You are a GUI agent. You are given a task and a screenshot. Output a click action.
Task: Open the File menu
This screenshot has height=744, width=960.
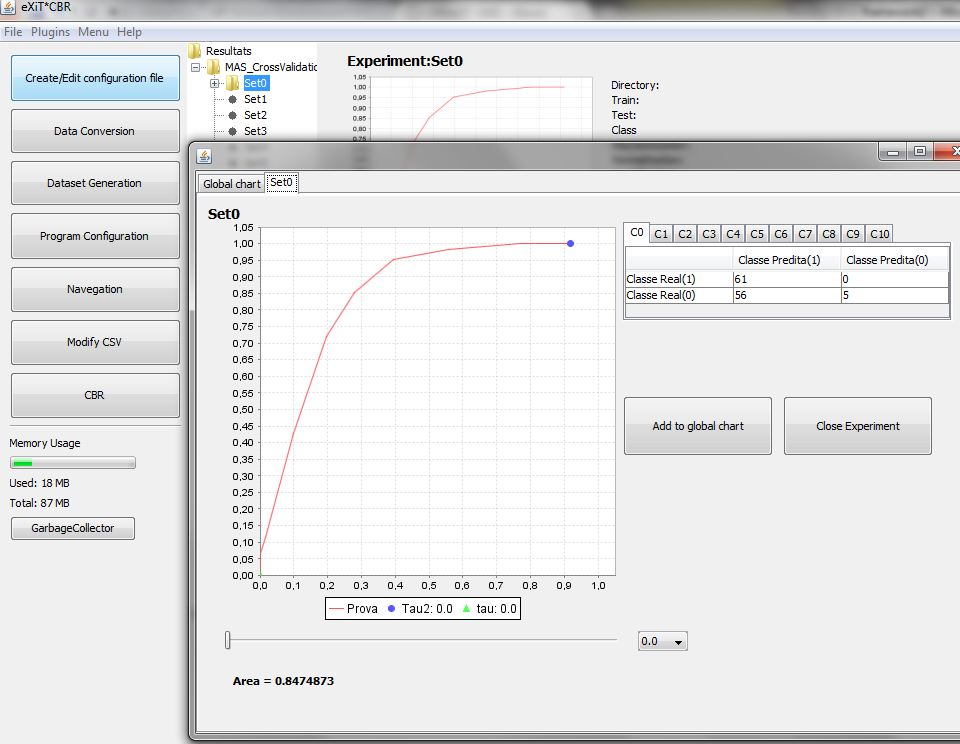[13, 32]
